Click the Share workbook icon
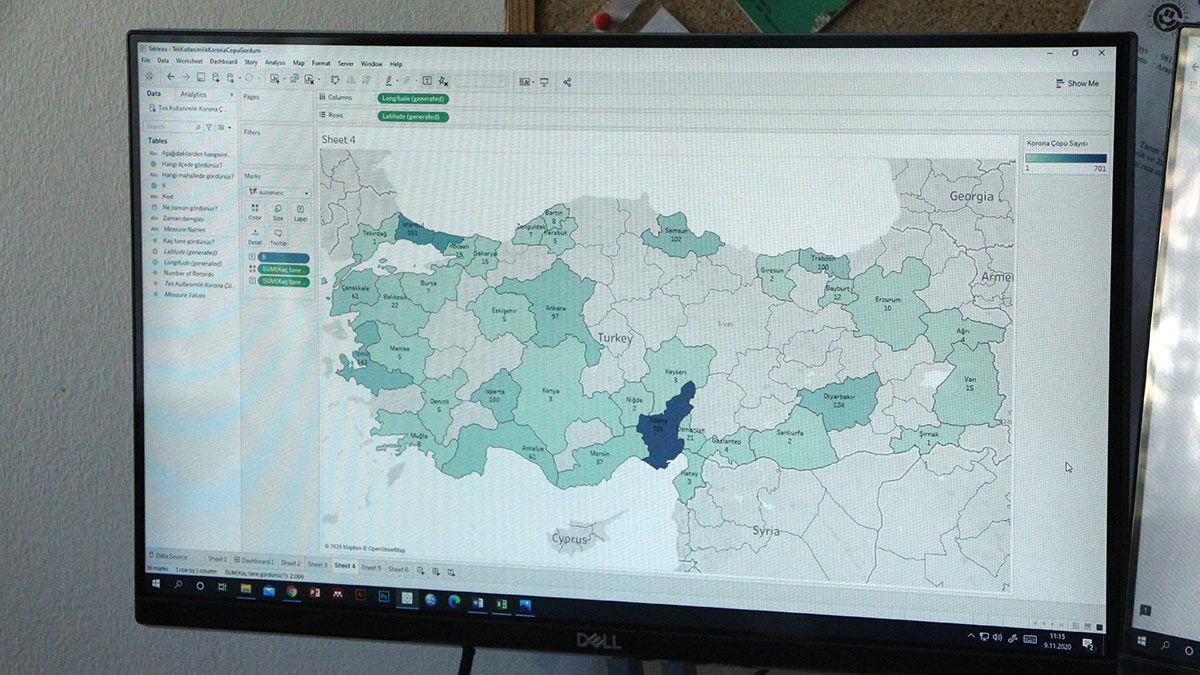The image size is (1200, 675). (x=567, y=80)
